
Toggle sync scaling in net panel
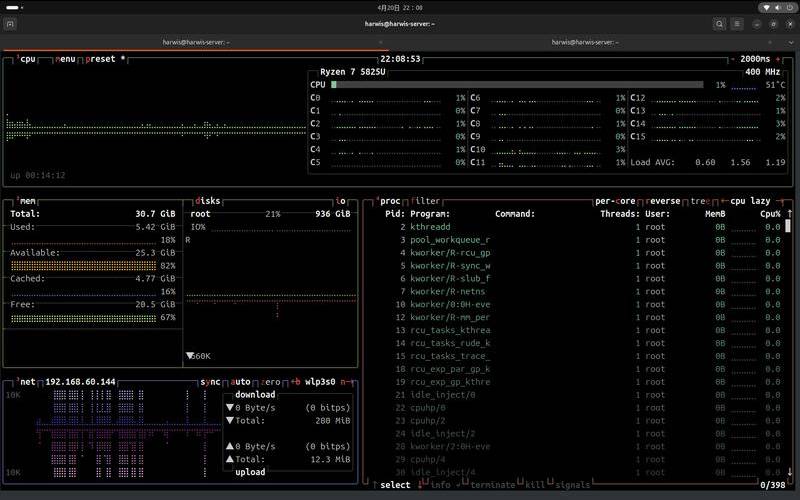(210, 382)
